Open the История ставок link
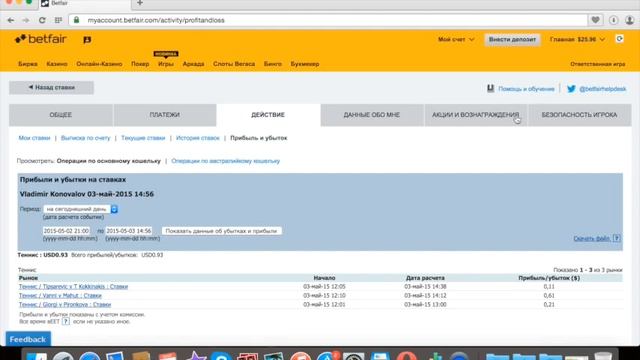640x360 pixels. tap(198, 138)
